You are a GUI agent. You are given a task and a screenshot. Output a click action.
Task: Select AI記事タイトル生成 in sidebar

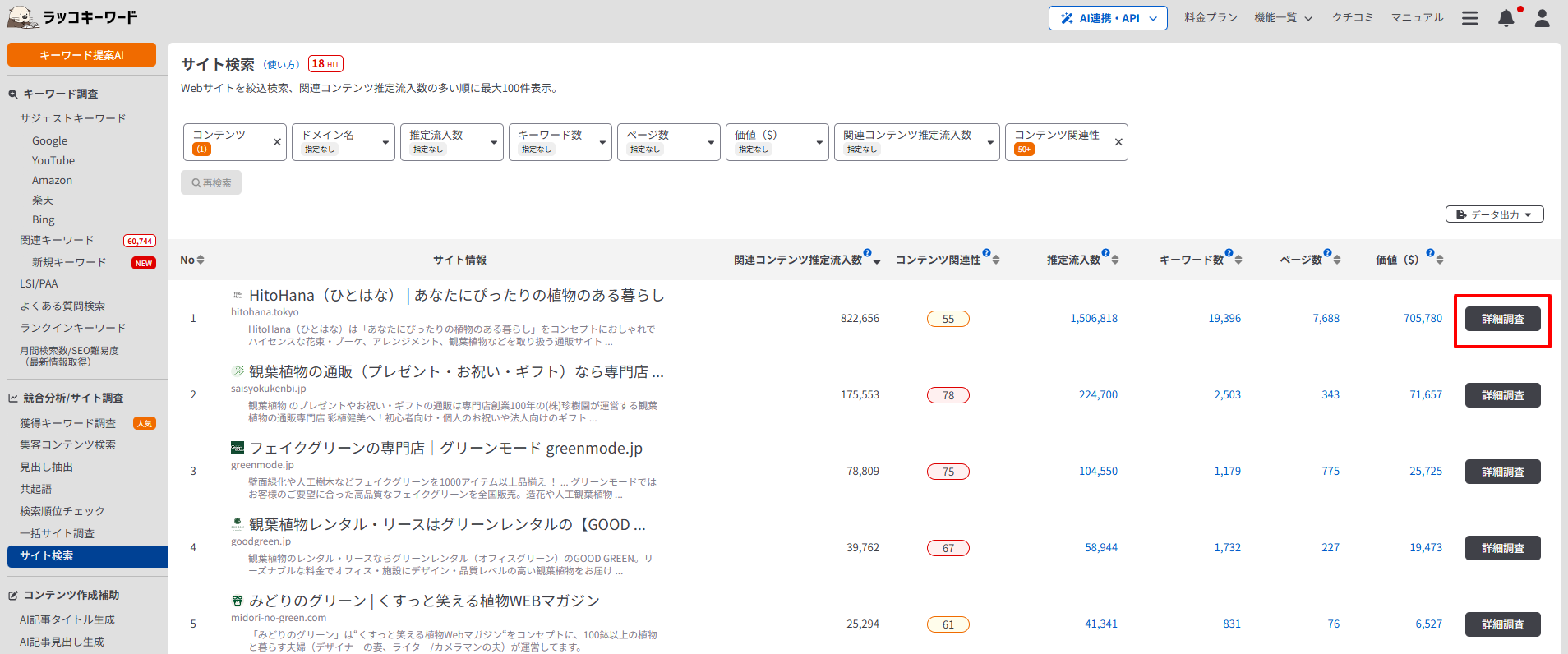pyautogui.click(x=67, y=619)
